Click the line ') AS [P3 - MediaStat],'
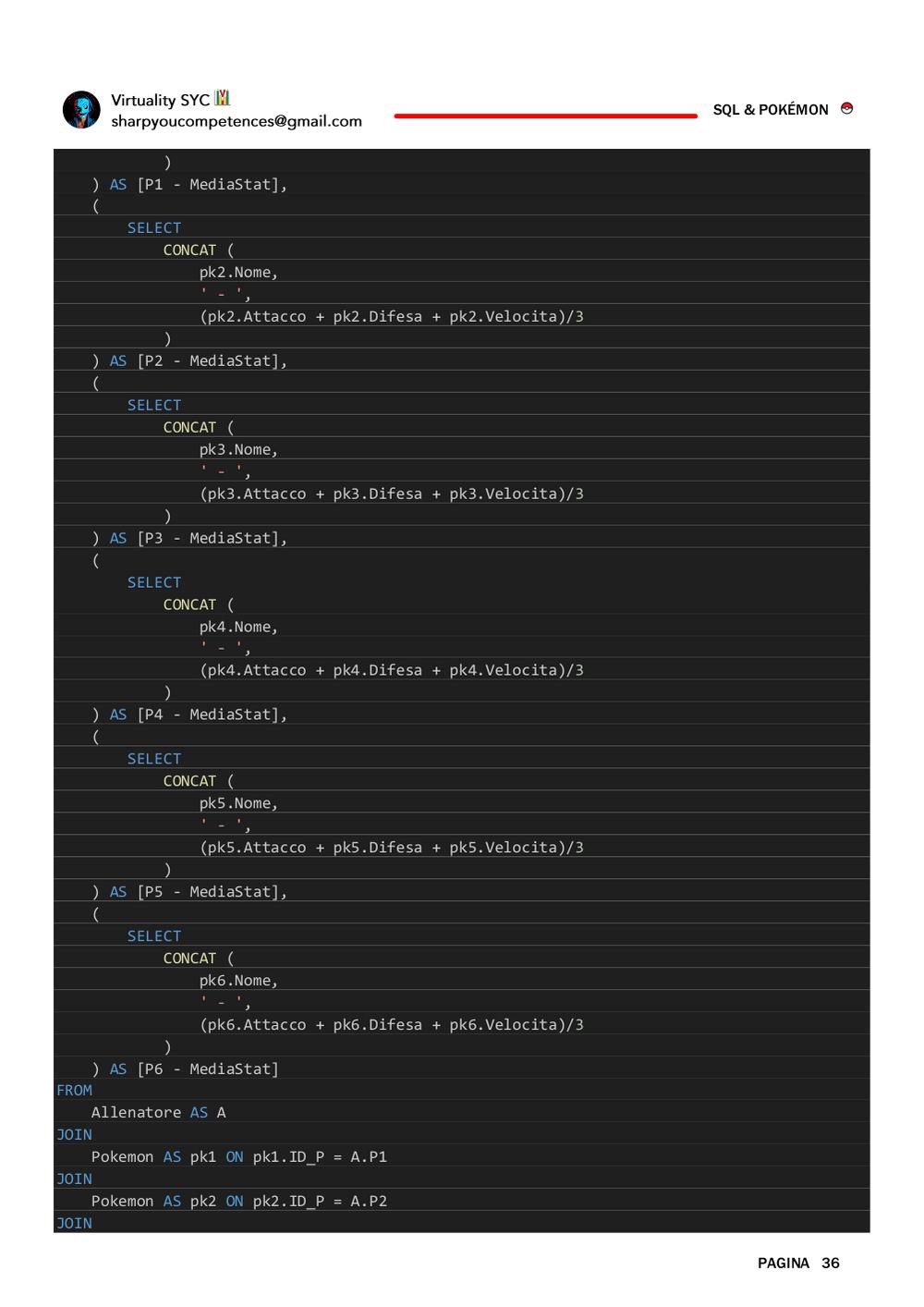Screen dimensions: 924x1307 click(189, 538)
